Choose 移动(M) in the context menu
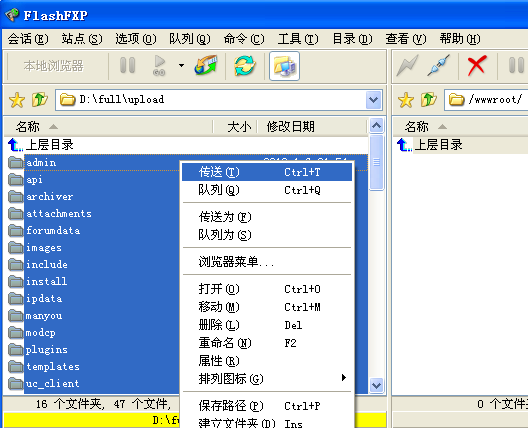The width and height of the screenshot is (532, 428). click(267, 307)
